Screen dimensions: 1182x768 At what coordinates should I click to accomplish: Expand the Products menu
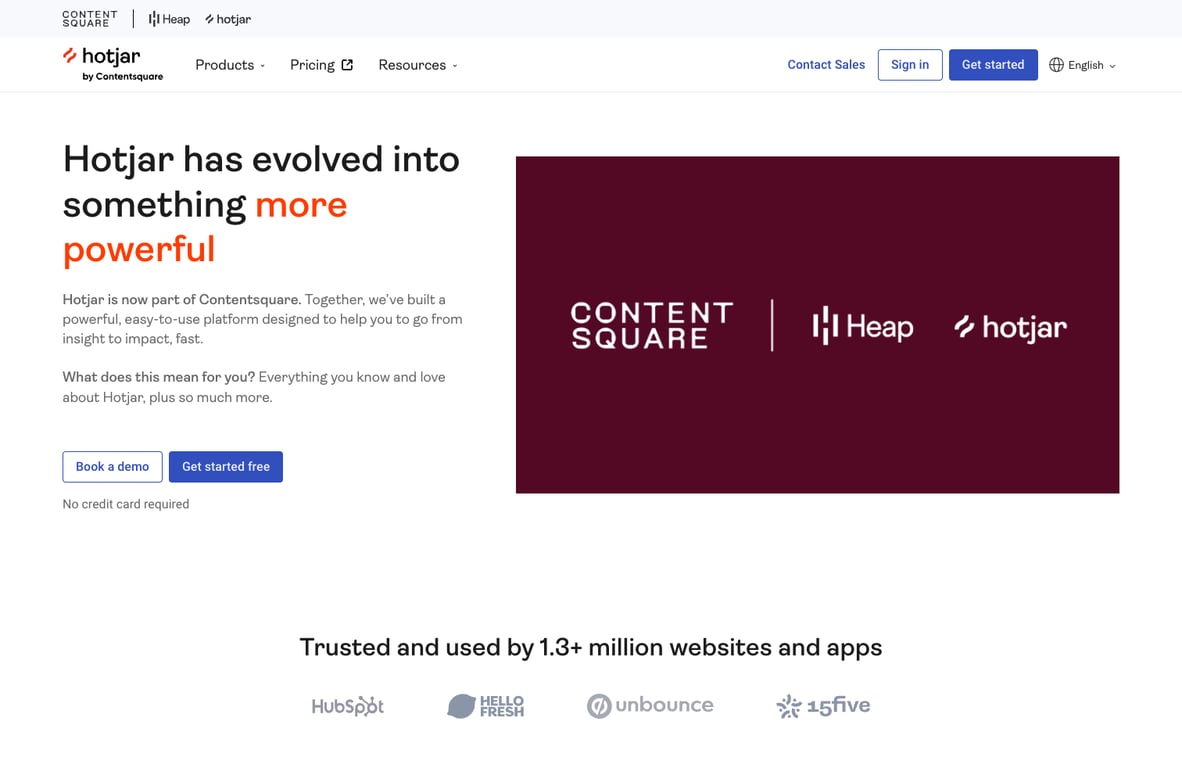pyautogui.click(x=230, y=65)
